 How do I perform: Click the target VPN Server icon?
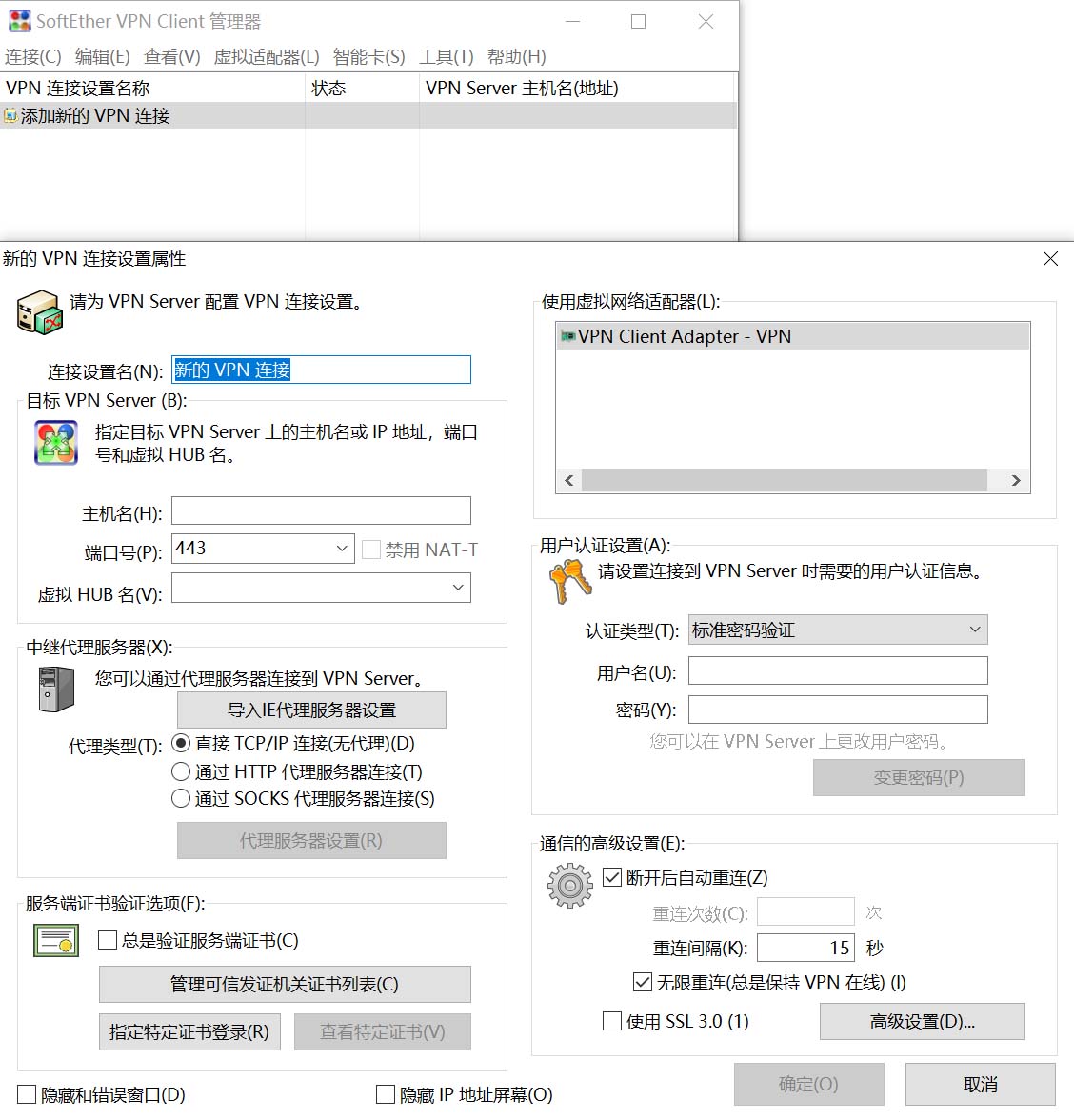point(56,443)
